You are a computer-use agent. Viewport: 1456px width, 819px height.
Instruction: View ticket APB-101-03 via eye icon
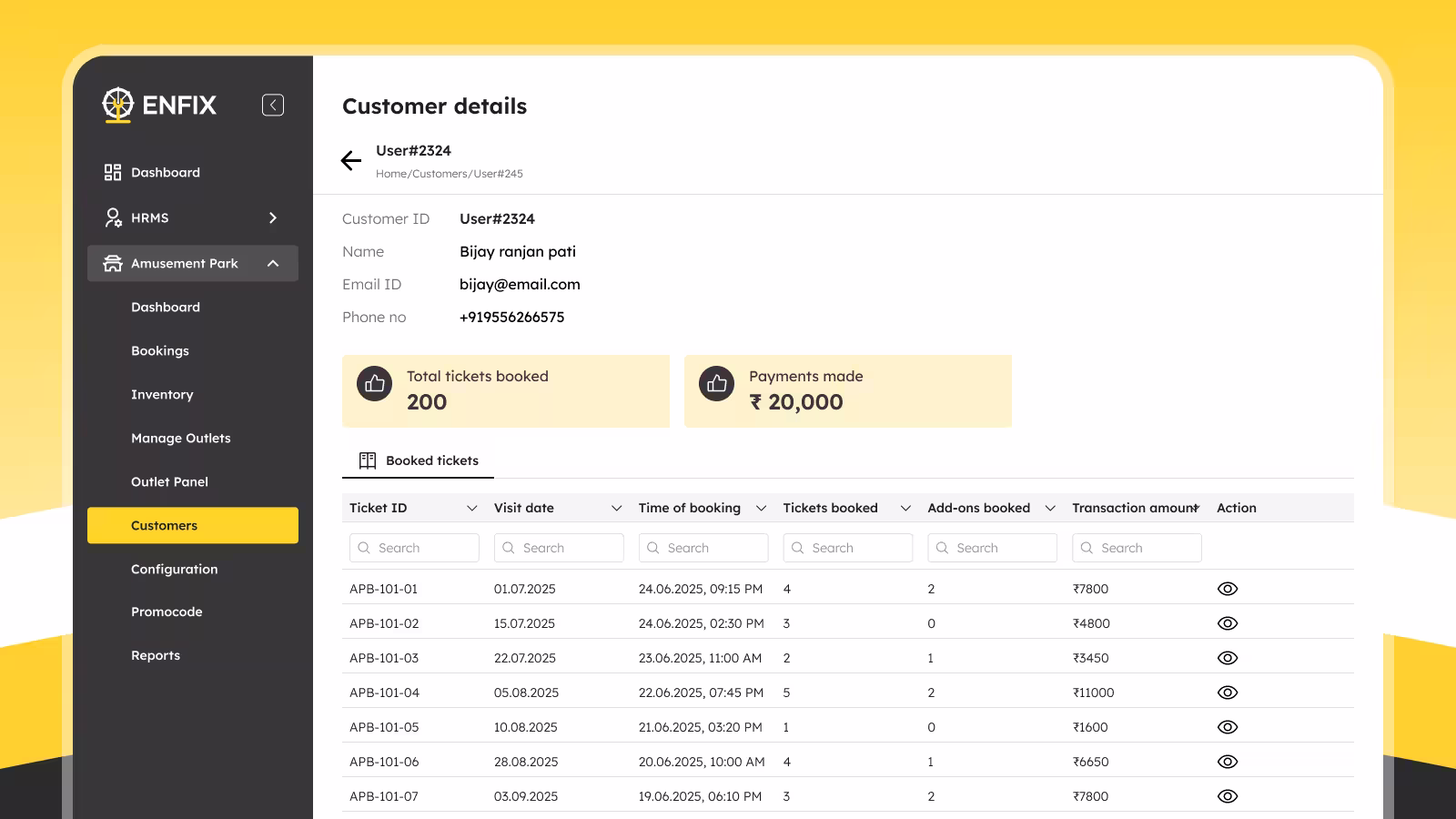click(x=1228, y=658)
